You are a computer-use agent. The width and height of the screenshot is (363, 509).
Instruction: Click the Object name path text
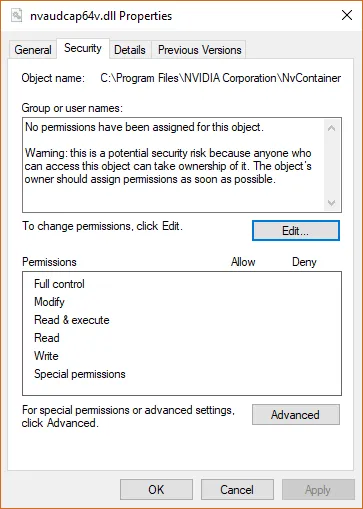click(220, 78)
